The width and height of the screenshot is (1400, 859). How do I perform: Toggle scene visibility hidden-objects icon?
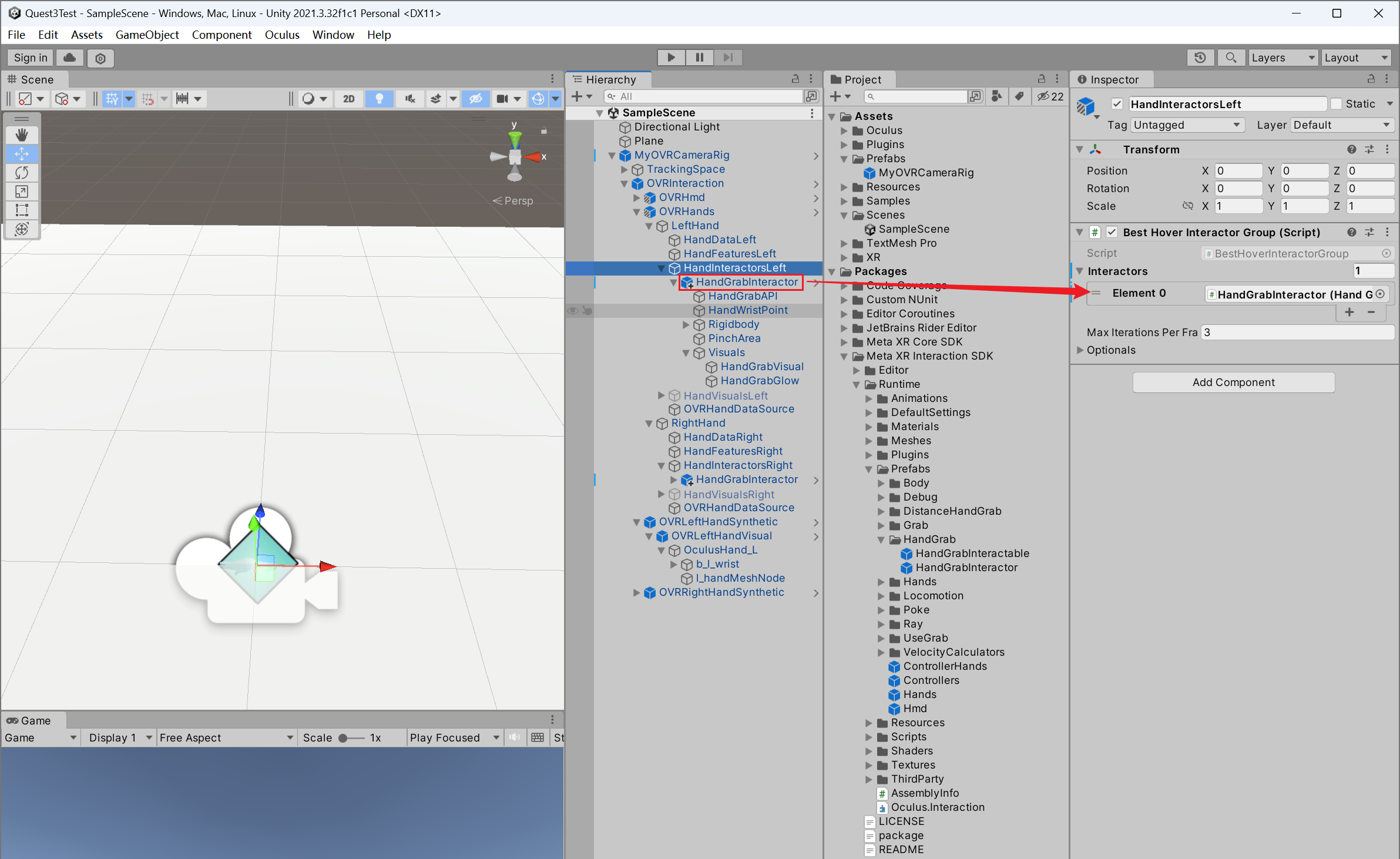(x=476, y=99)
